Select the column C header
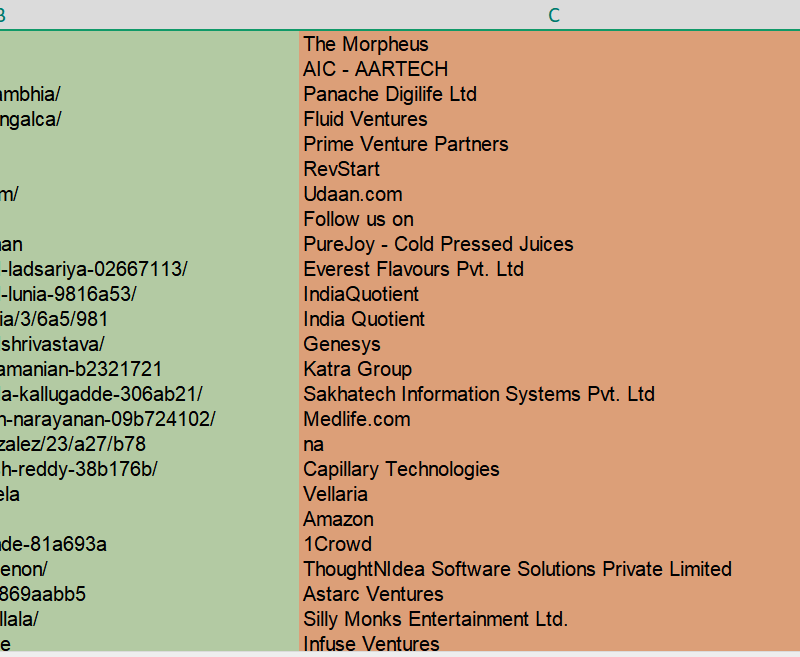The height and width of the screenshot is (657, 800). click(554, 15)
